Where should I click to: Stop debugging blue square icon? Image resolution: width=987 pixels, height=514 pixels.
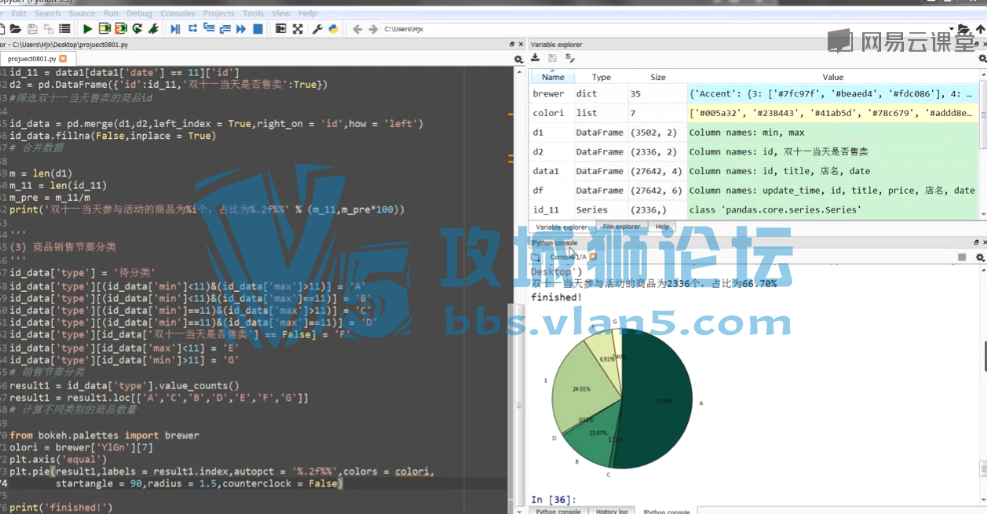point(257,29)
